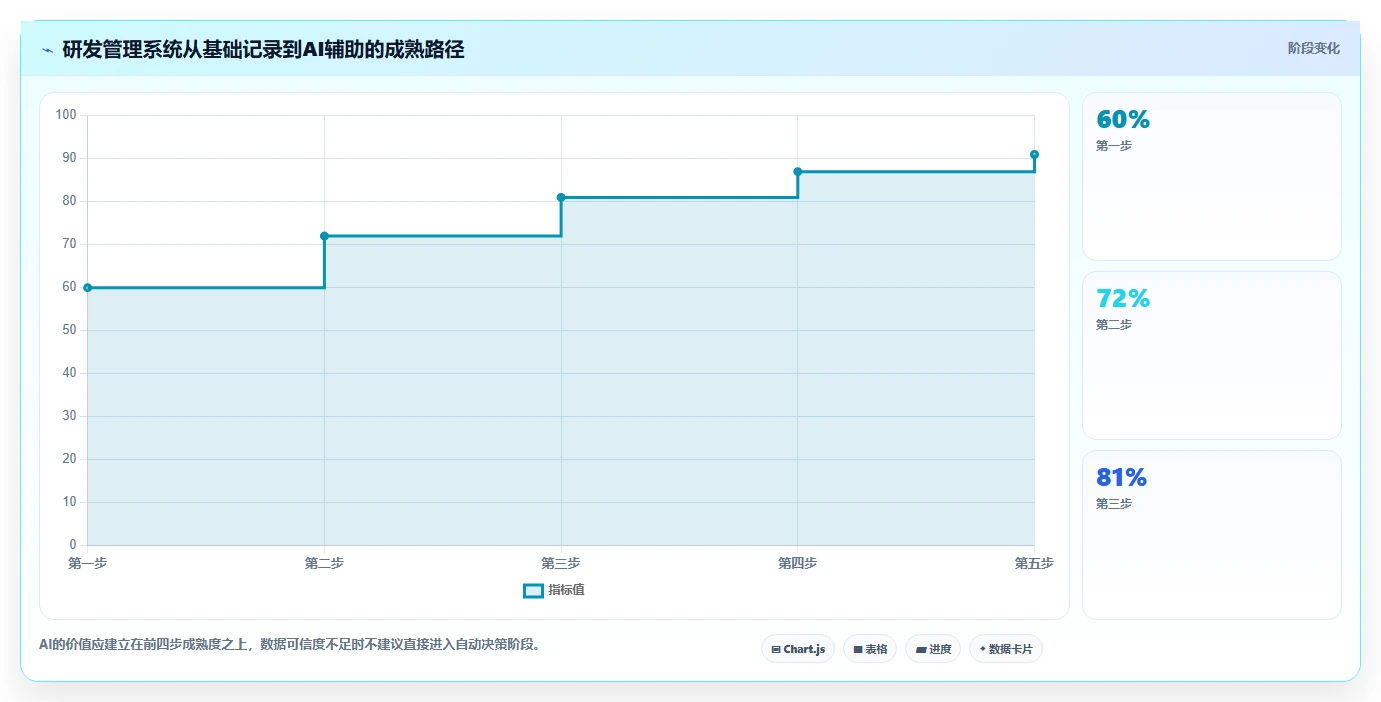The height and width of the screenshot is (702, 1381).
Task: Click the icon inside the 数据卡片 chip
Action: [x=983, y=649]
